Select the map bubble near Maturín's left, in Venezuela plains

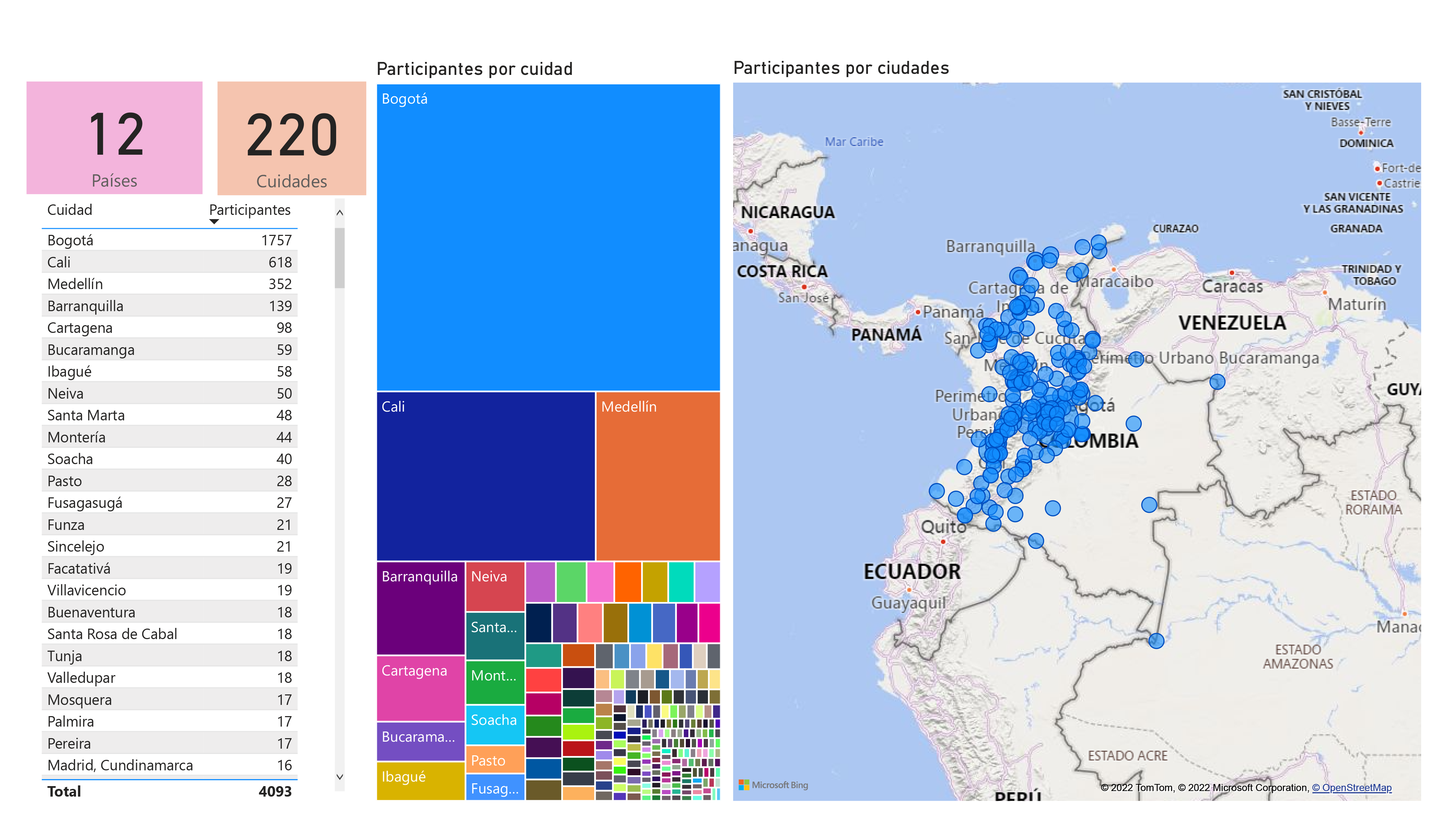point(1217,381)
